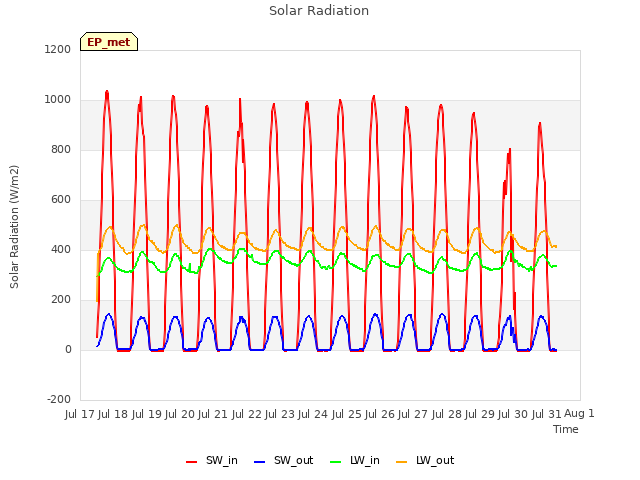
Task: Click the blue SW_out legend swatch
Action: [x=259, y=462]
